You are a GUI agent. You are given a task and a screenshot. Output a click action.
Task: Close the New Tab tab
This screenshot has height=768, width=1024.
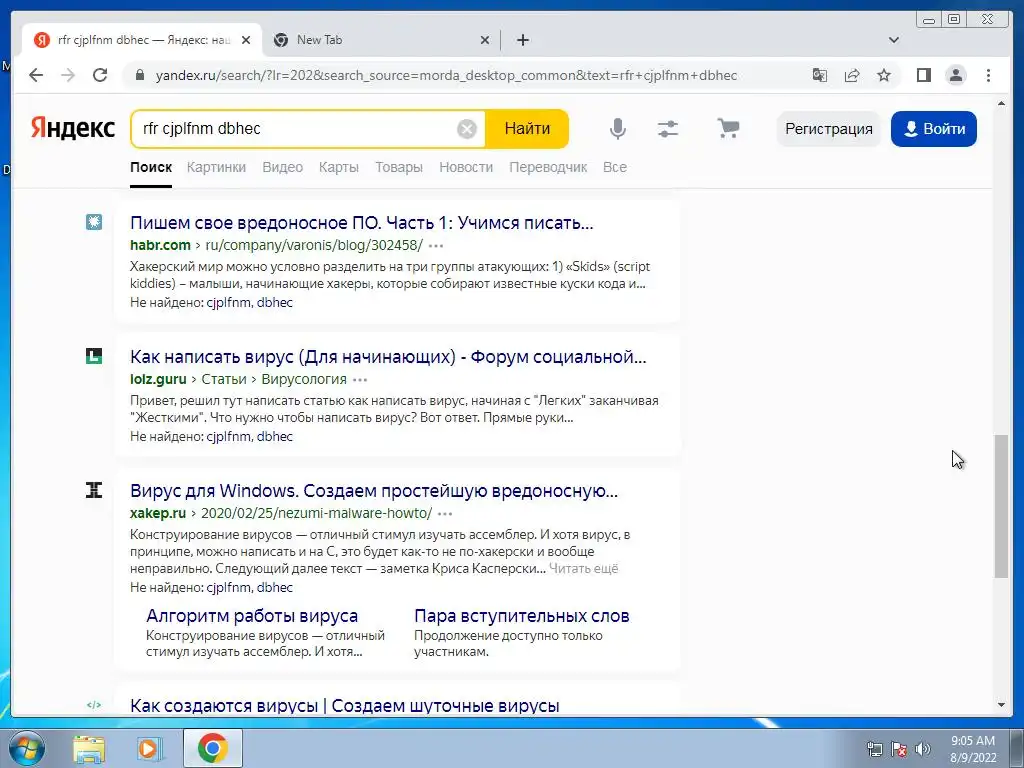[x=485, y=40]
